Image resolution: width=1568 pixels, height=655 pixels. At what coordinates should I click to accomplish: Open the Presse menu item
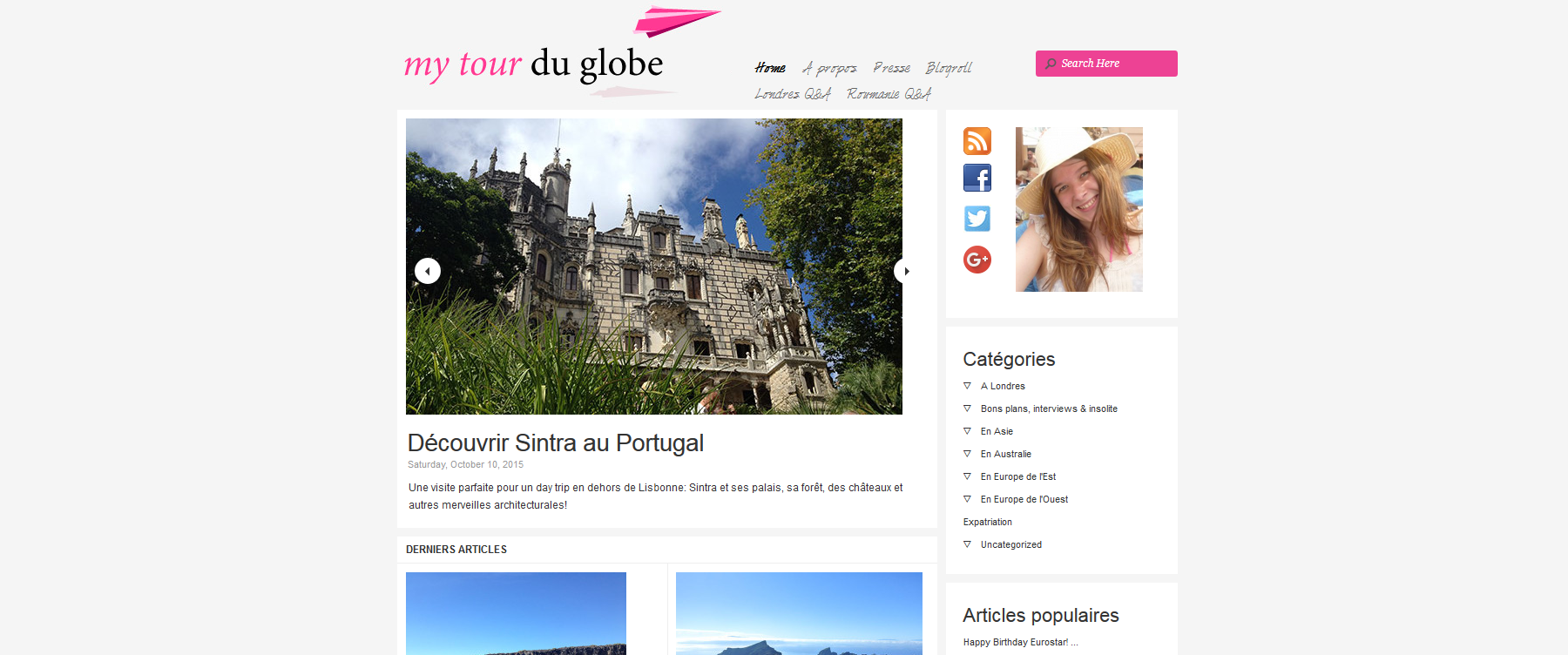point(892,68)
